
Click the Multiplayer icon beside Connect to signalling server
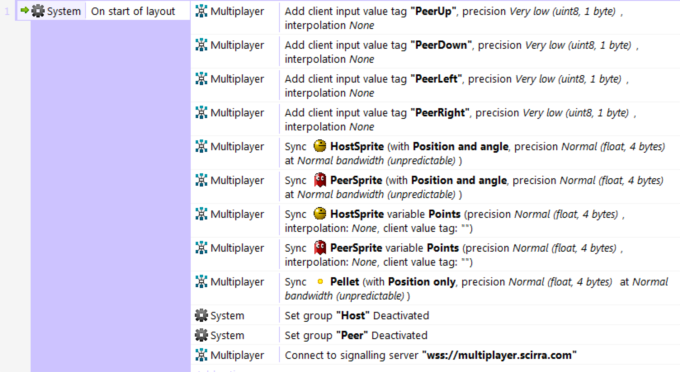tap(201, 355)
